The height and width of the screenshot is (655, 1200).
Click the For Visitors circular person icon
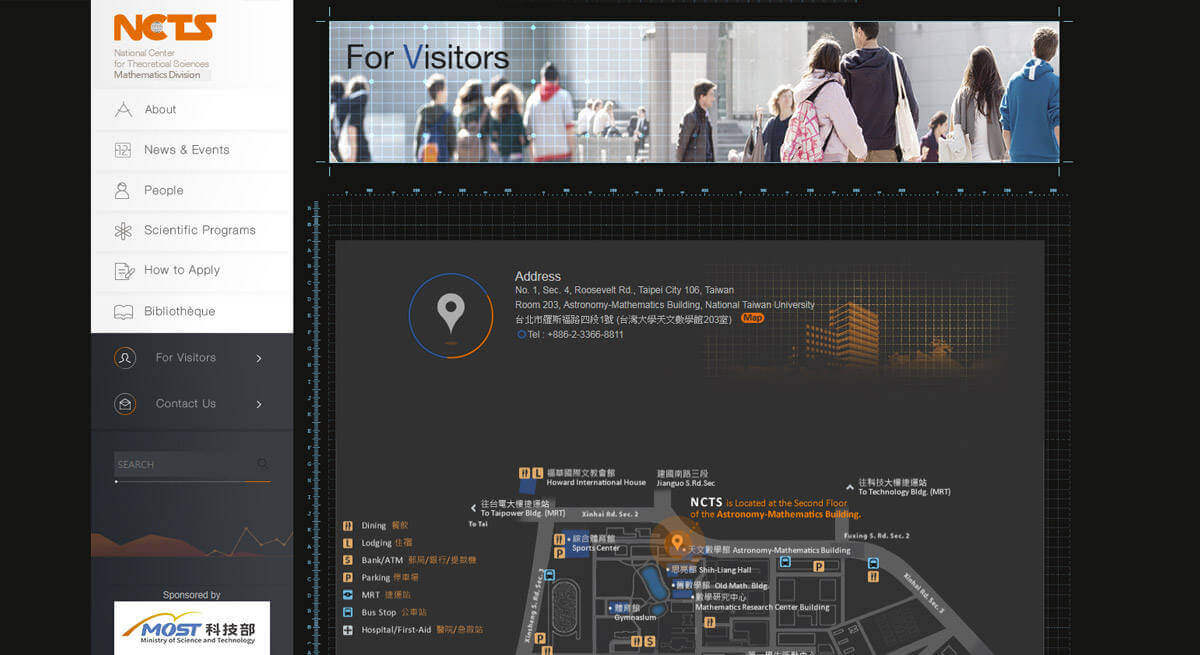pos(125,358)
